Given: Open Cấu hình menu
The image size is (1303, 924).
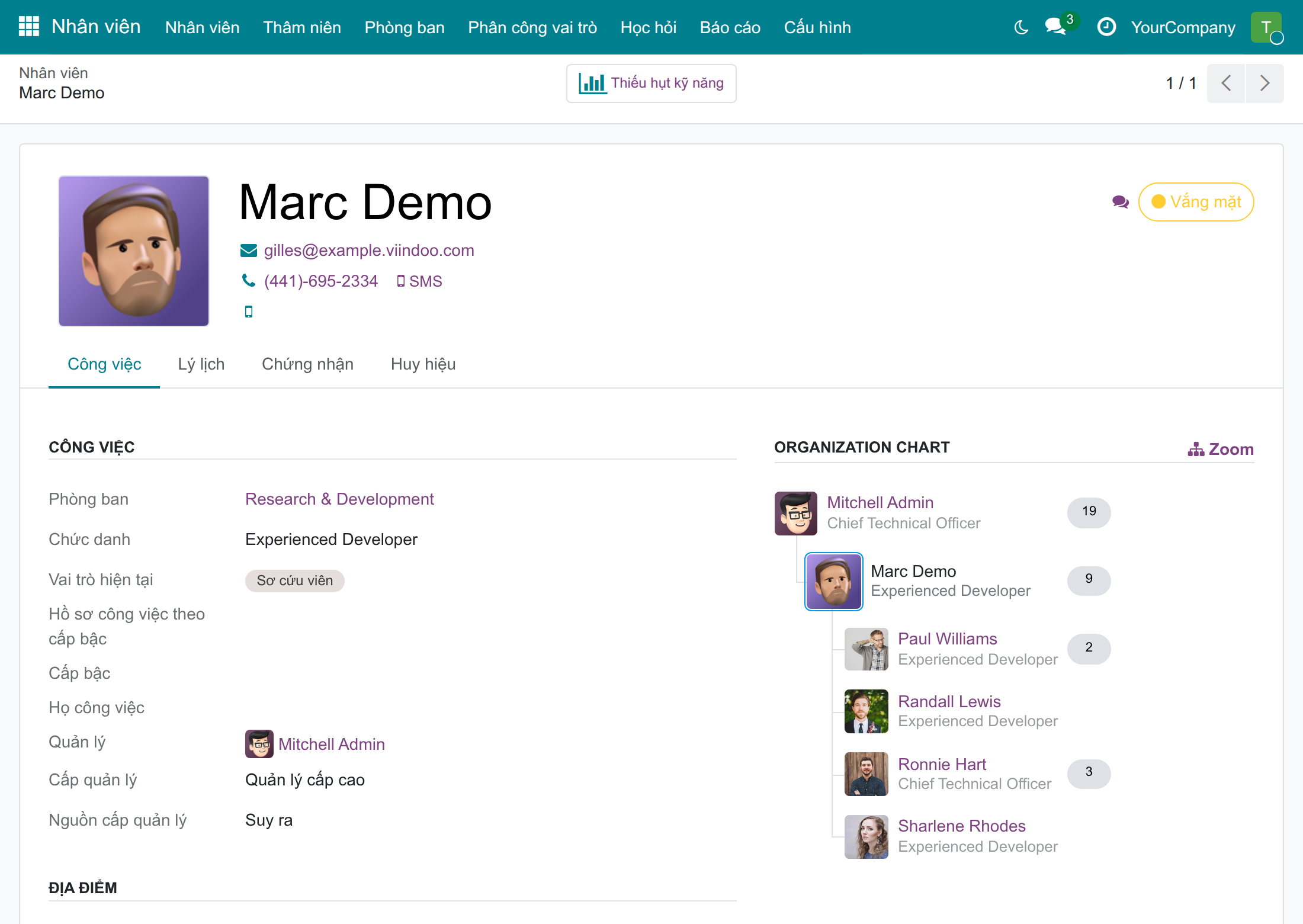Looking at the screenshot, I should pos(817,27).
